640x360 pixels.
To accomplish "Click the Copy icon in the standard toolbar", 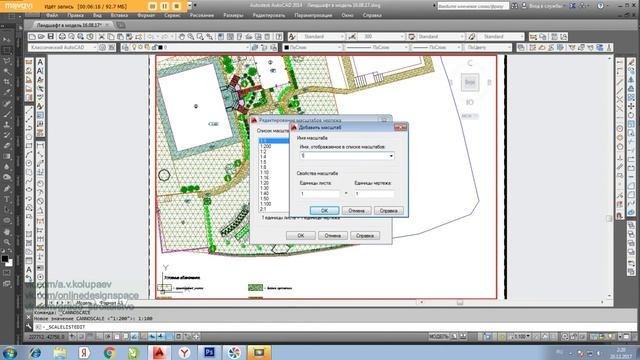I will (111, 37).
